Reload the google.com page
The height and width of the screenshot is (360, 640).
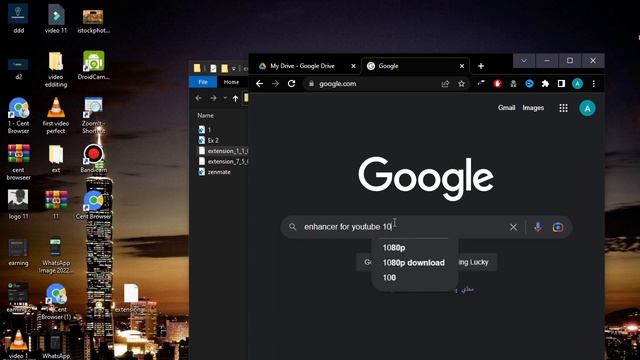(291, 84)
